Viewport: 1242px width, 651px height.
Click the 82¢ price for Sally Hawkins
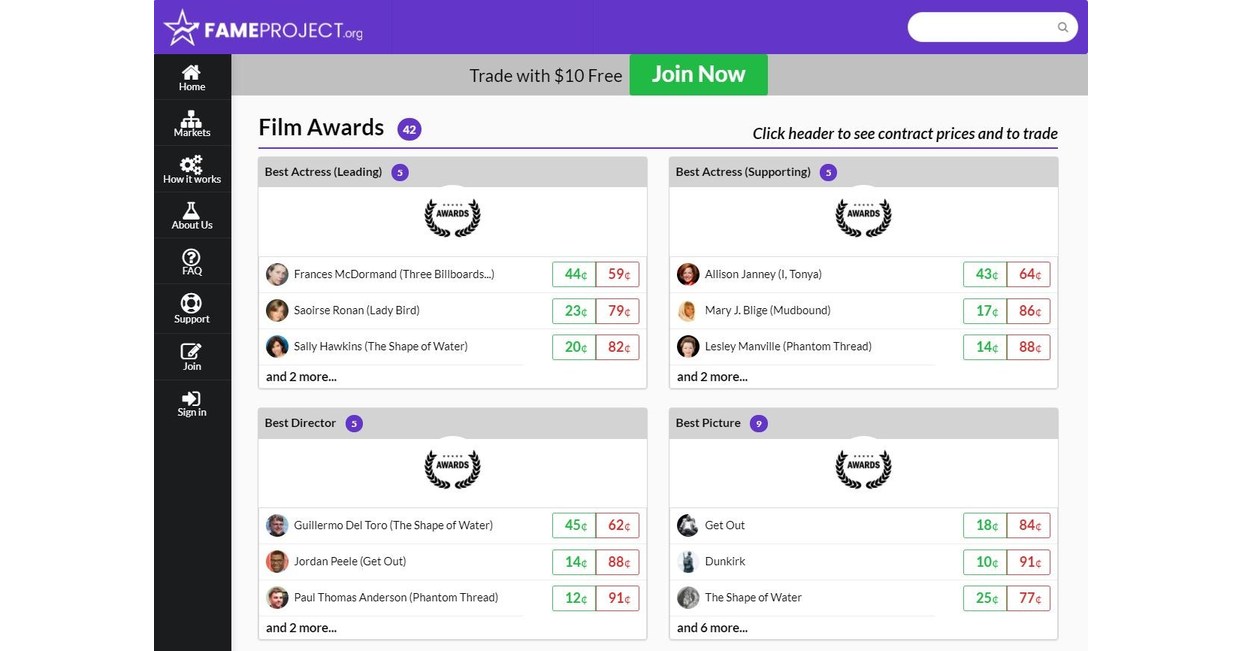[x=618, y=347]
